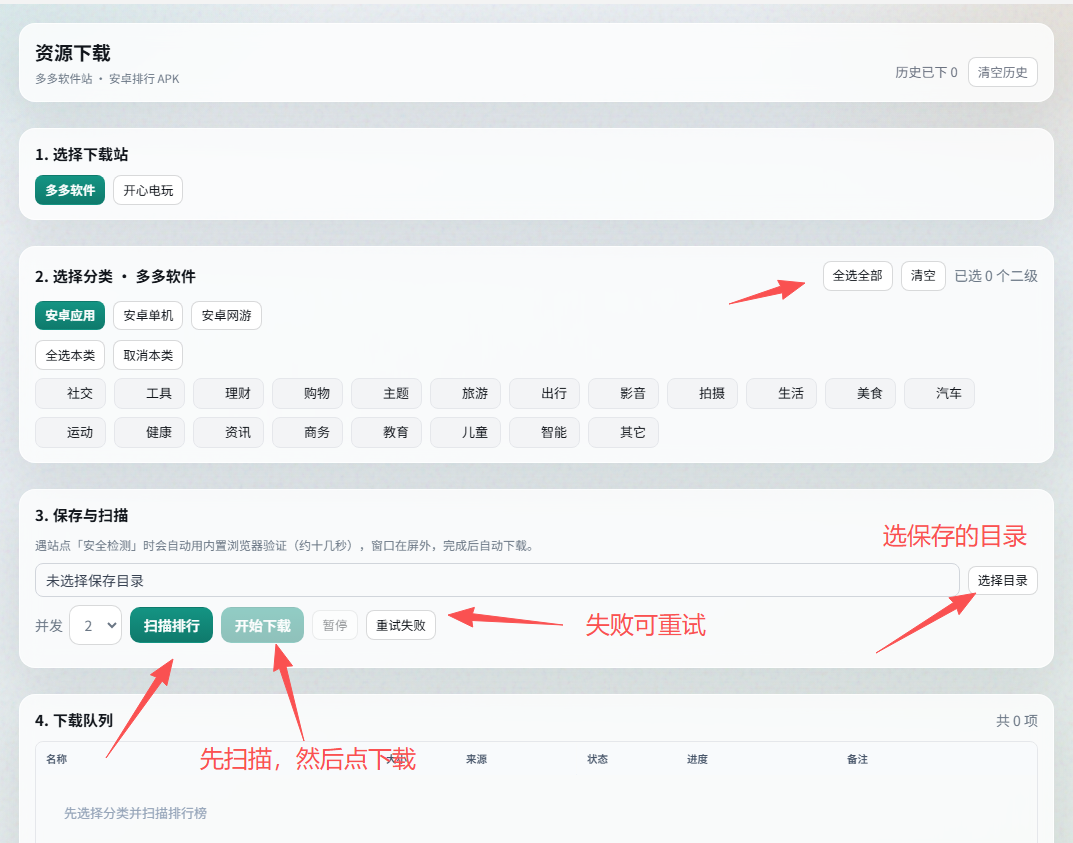Switch to 开心电玩 download site
The height and width of the screenshot is (843, 1073).
148,190
